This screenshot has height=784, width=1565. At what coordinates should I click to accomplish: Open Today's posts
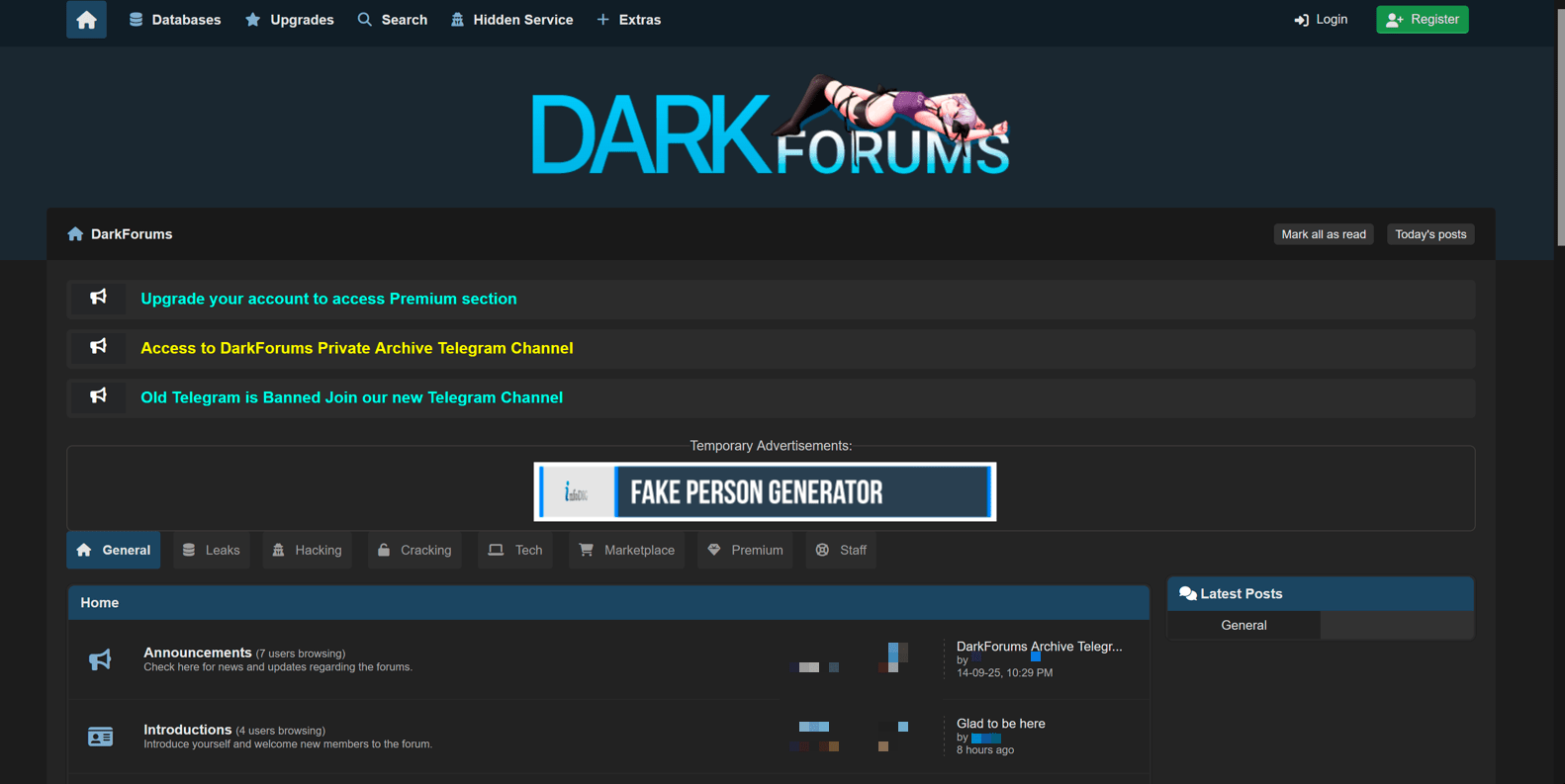1429,234
